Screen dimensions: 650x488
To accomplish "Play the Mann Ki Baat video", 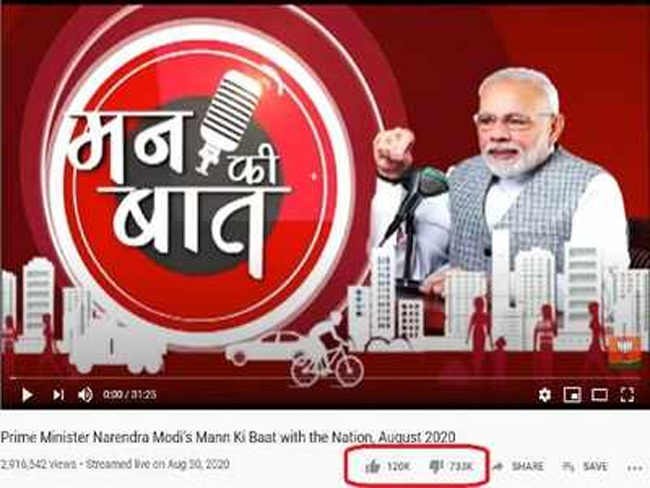I will [x=27, y=394].
